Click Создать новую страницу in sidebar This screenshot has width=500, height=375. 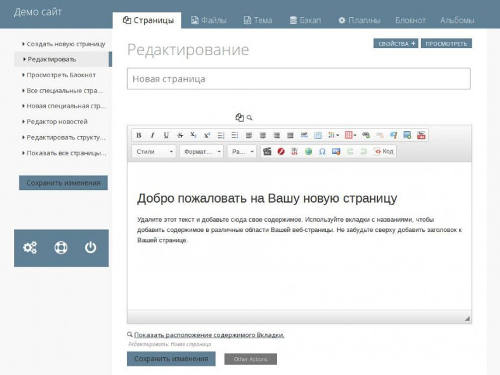[x=63, y=44]
